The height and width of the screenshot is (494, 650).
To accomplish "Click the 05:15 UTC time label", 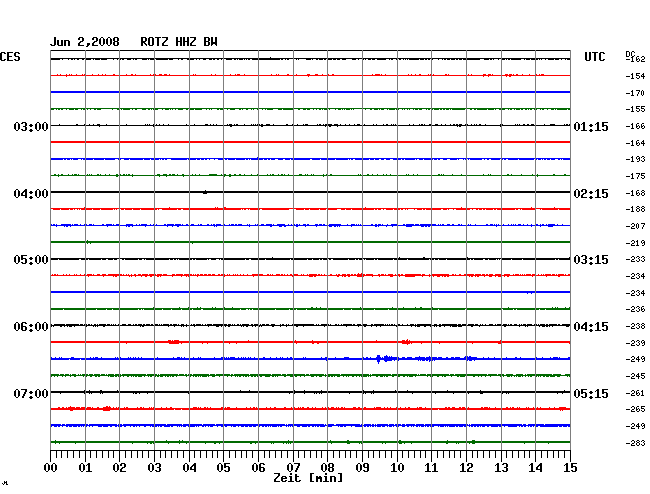I will [591, 393].
